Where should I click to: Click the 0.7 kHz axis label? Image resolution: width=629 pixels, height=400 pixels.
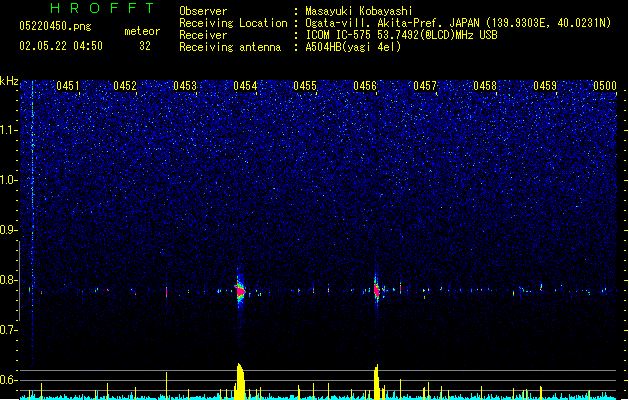pyautogui.click(x=8, y=330)
